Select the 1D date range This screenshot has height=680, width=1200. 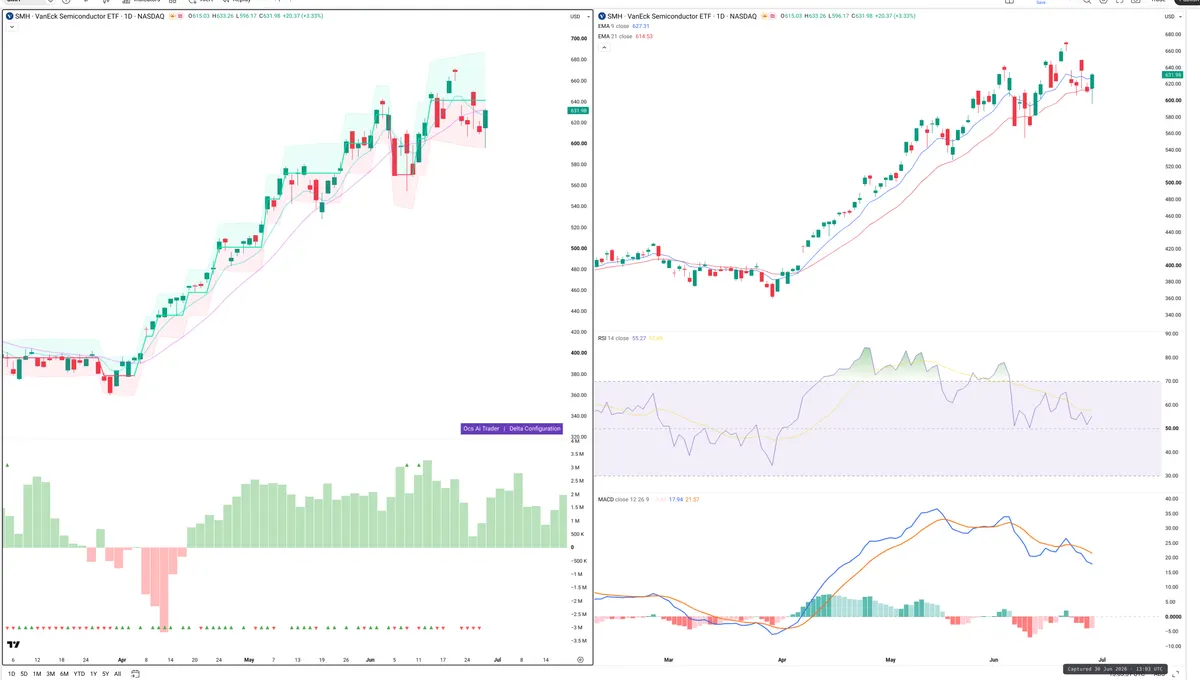pyautogui.click(x=11, y=674)
